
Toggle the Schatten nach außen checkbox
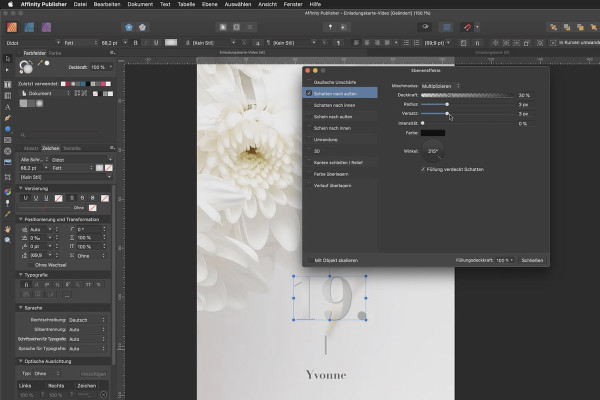point(309,93)
